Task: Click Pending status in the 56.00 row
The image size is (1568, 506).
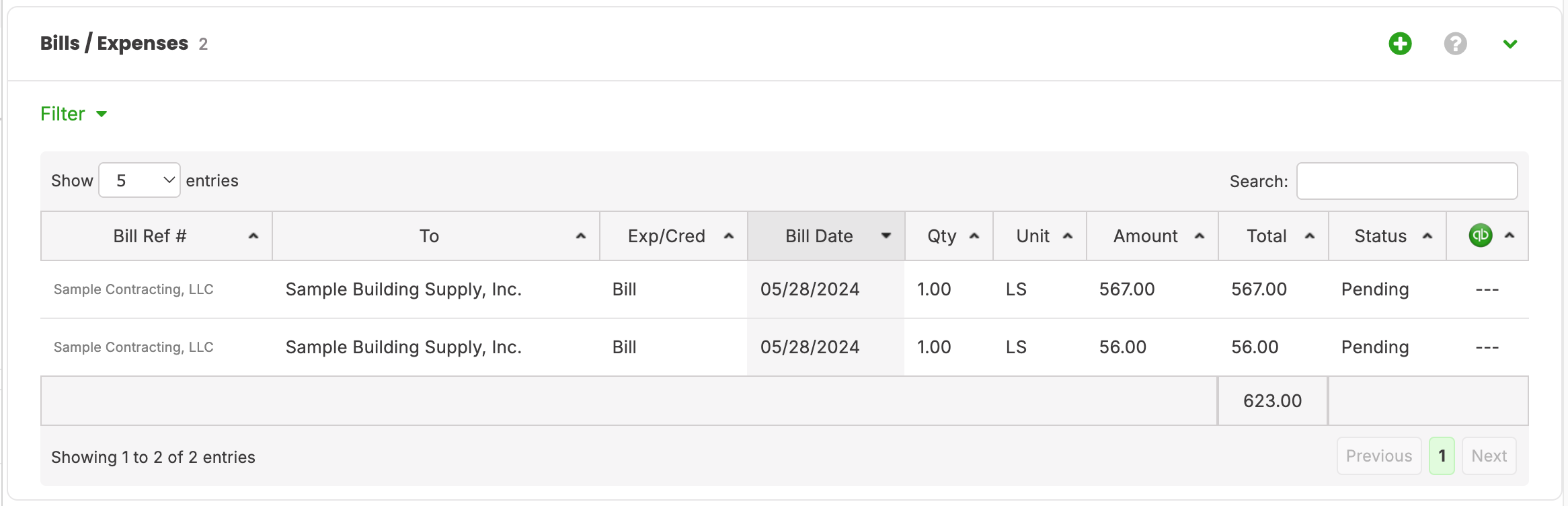Action: pyautogui.click(x=1375, y=347)
